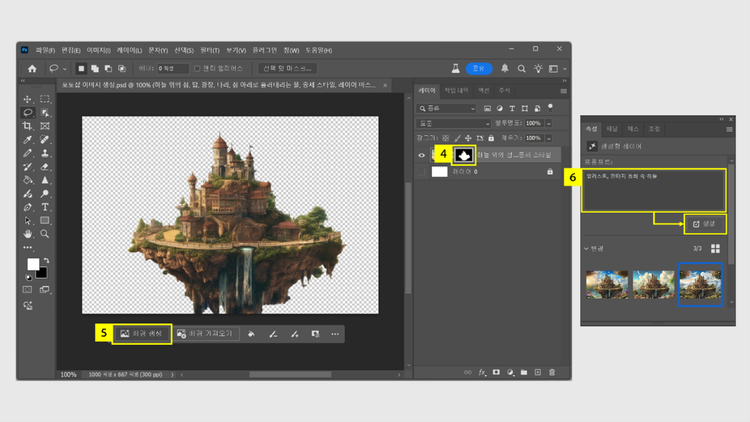The height and width of the screenshot is (422, 750).
Task: Choose the Horizontal Type tool
Action: coord(45,207)
